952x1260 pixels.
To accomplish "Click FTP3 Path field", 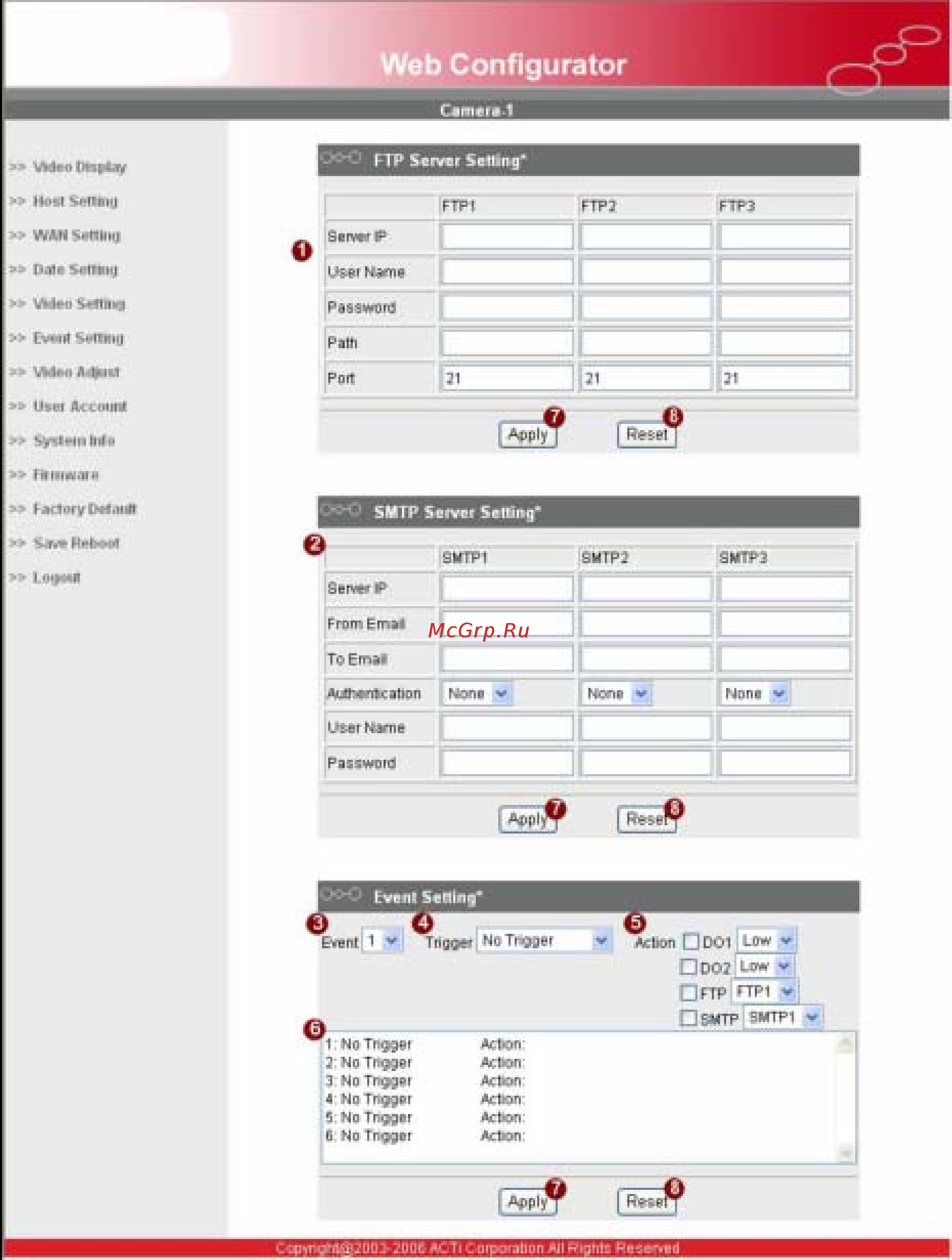I will 785,343.
